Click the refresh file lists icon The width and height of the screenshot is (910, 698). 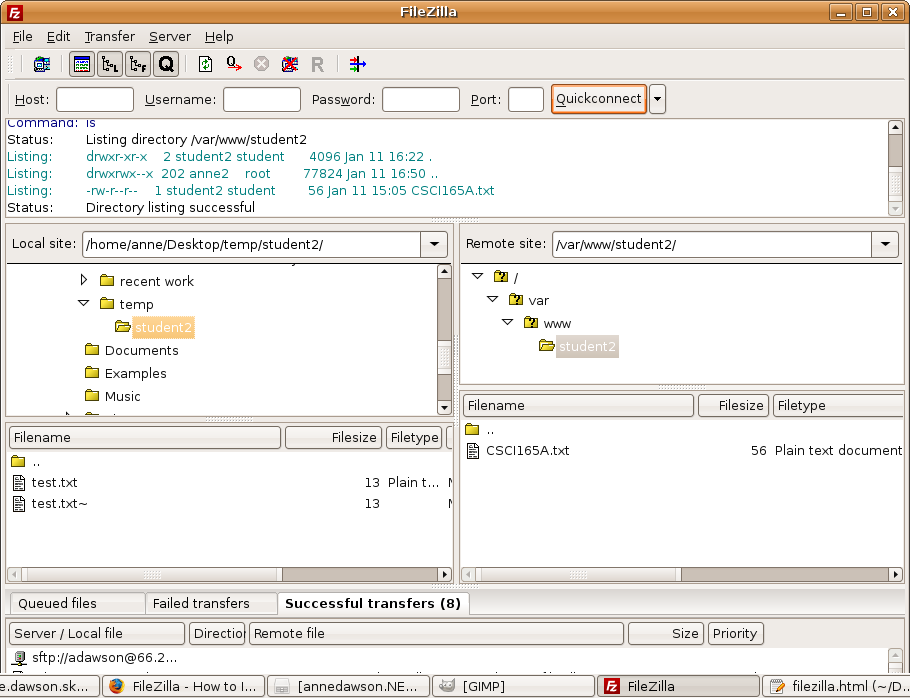(x=205, y=64)
